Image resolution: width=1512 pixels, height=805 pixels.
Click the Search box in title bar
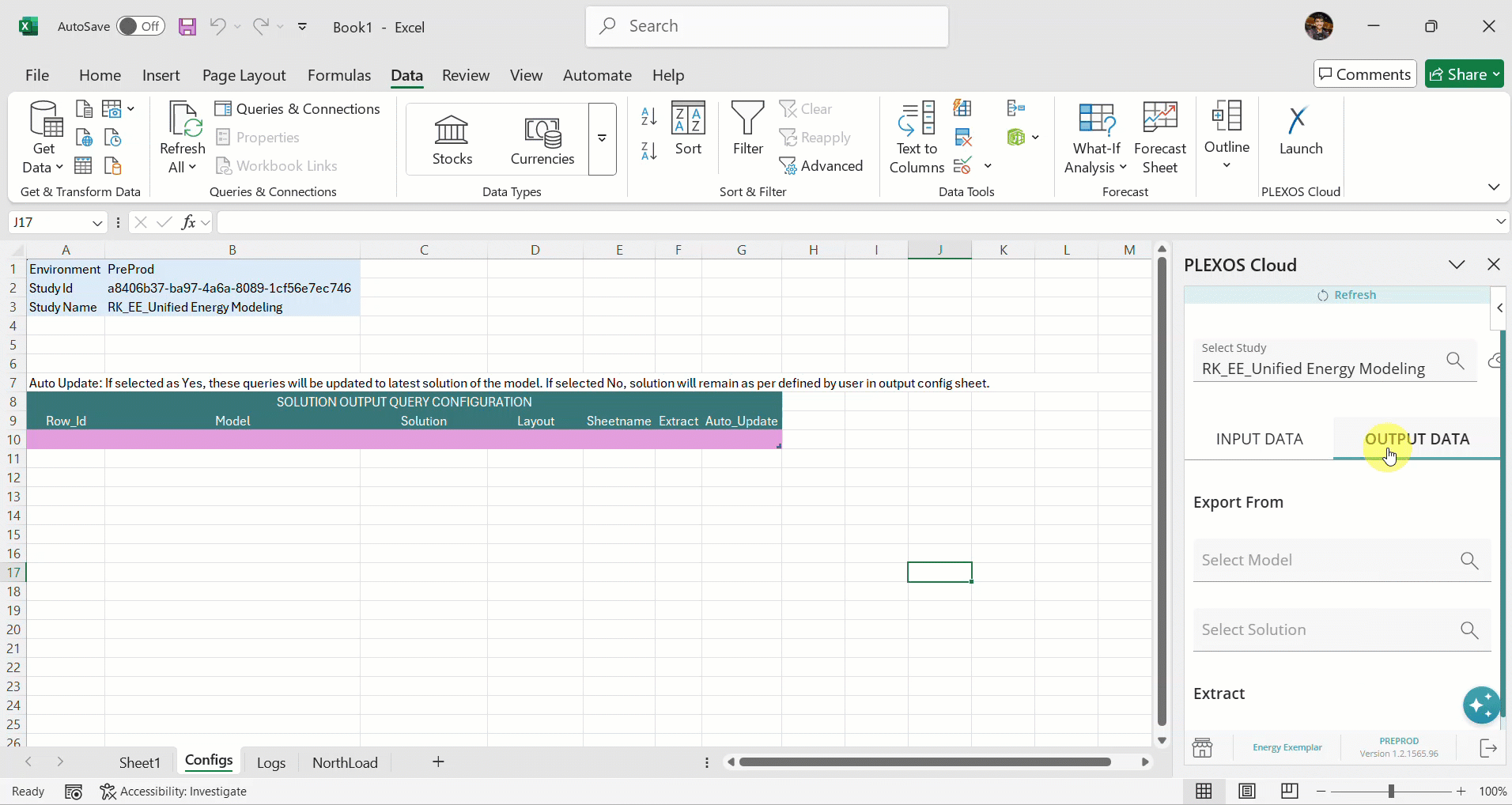[767, 26]
